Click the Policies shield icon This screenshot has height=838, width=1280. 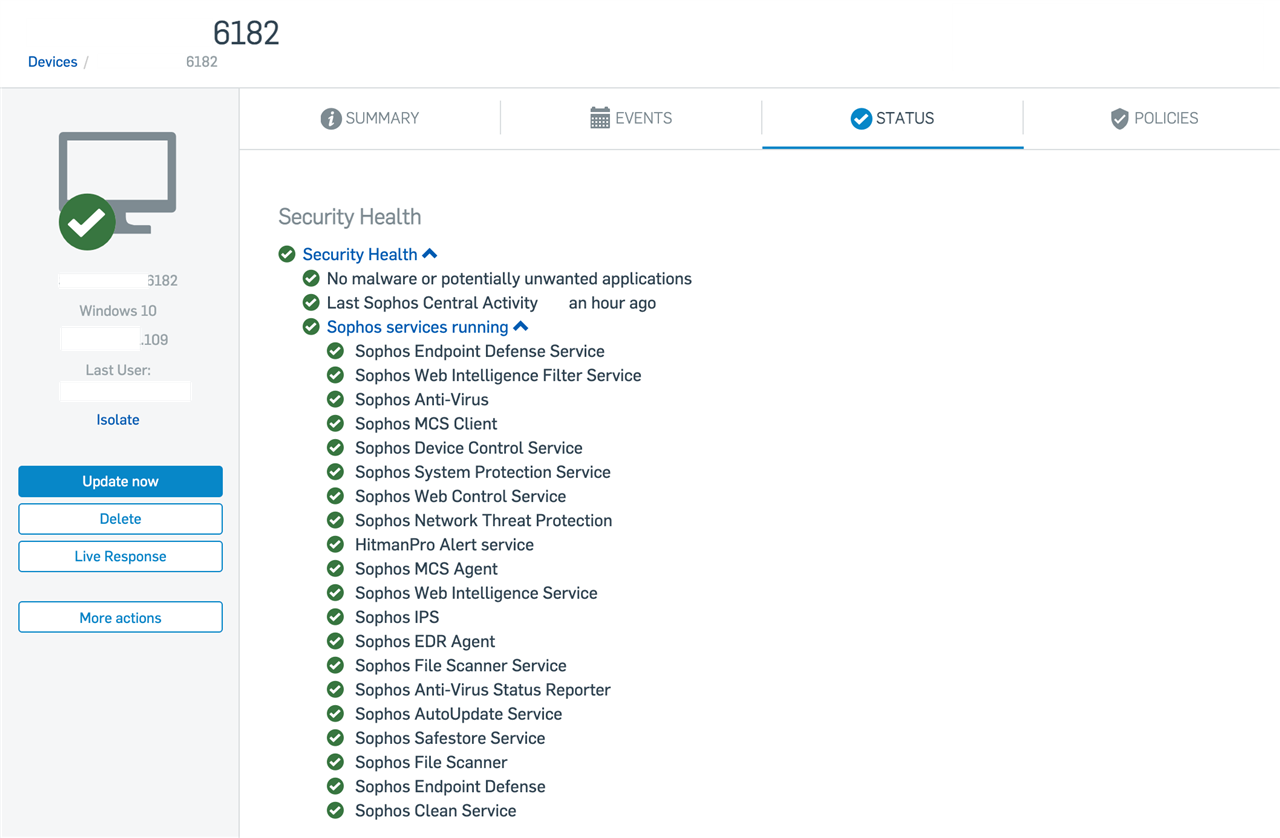pyautogui.click(x=1120, y=119)
